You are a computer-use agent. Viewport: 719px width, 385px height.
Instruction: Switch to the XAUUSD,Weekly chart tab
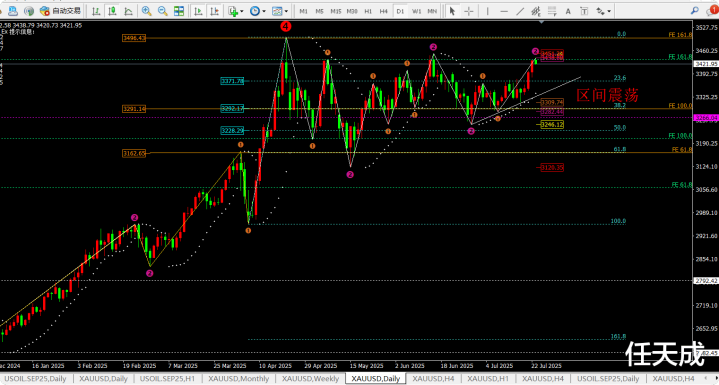(x=310, y=379)
